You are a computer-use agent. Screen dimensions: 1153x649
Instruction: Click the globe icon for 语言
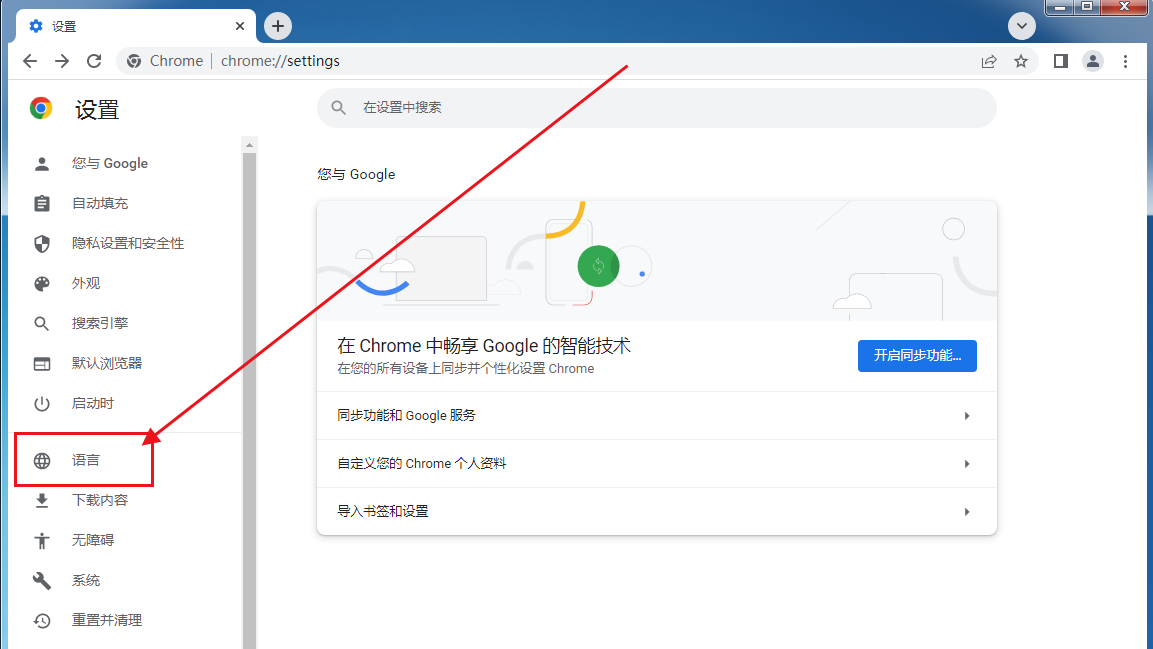[42, 460]
